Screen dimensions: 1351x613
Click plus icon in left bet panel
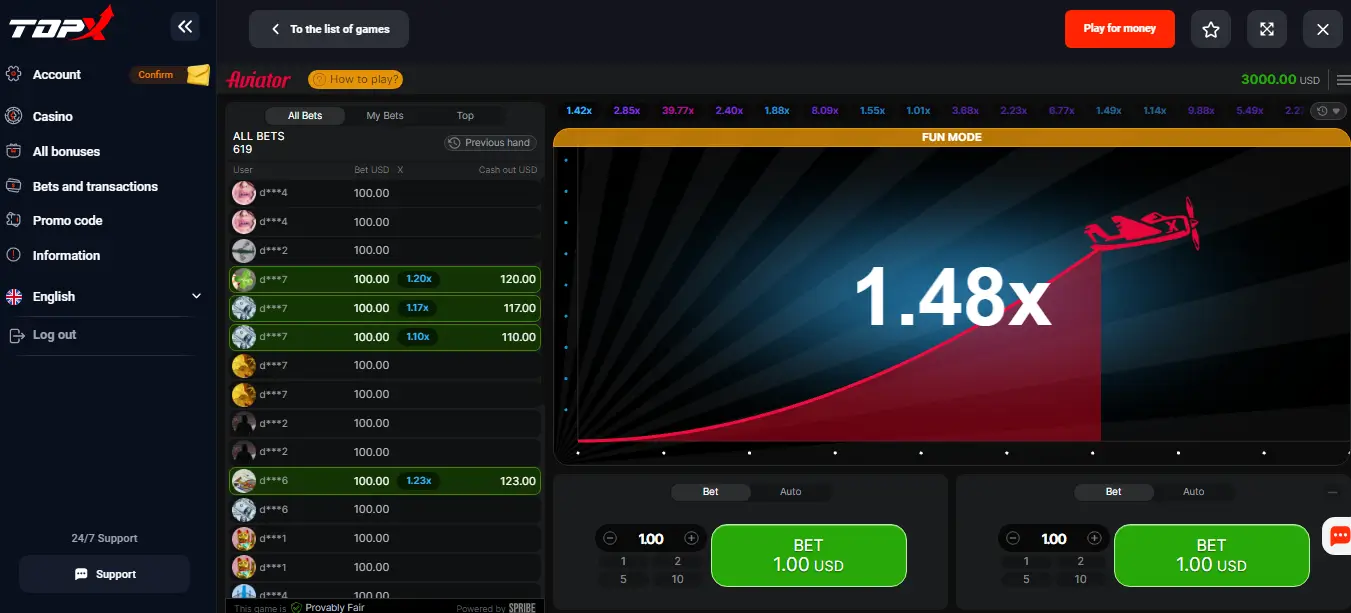click(691, 538)
